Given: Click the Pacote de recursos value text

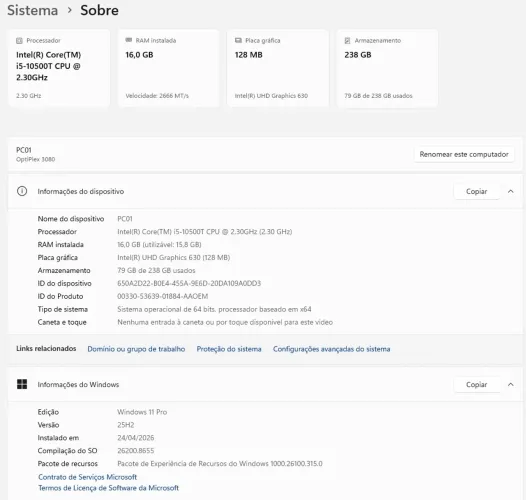Looking at the screenshot, I should 220,464.
